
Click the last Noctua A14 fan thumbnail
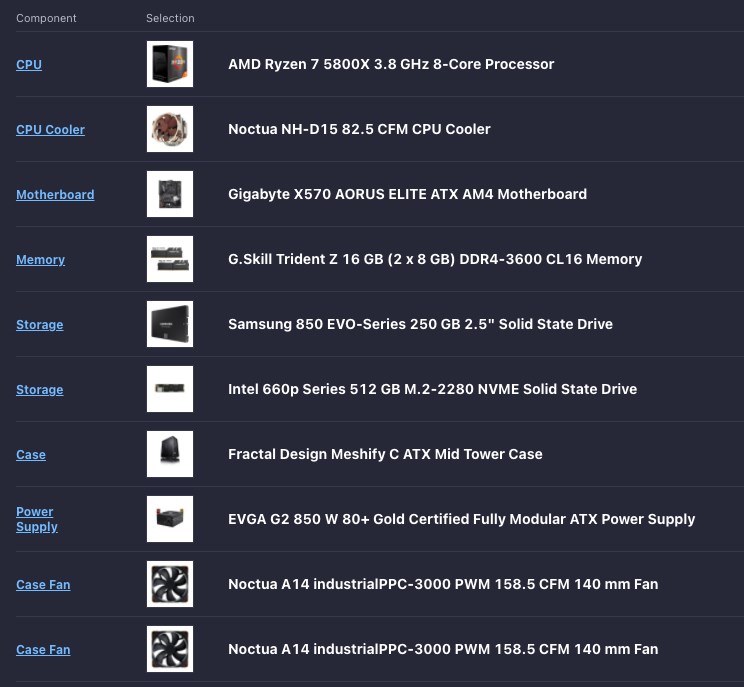pos(170,649)
